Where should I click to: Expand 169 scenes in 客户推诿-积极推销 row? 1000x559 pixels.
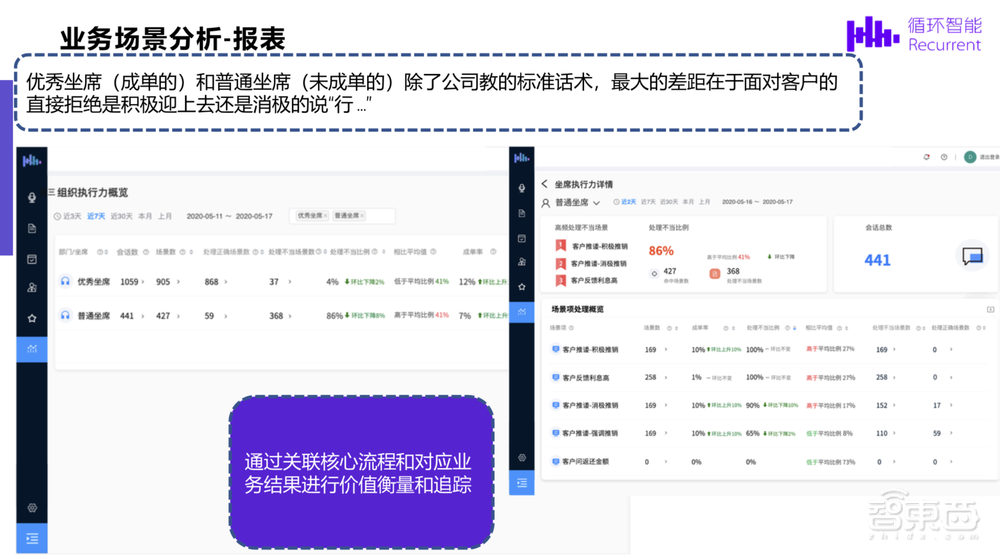[x=666, y=349]
